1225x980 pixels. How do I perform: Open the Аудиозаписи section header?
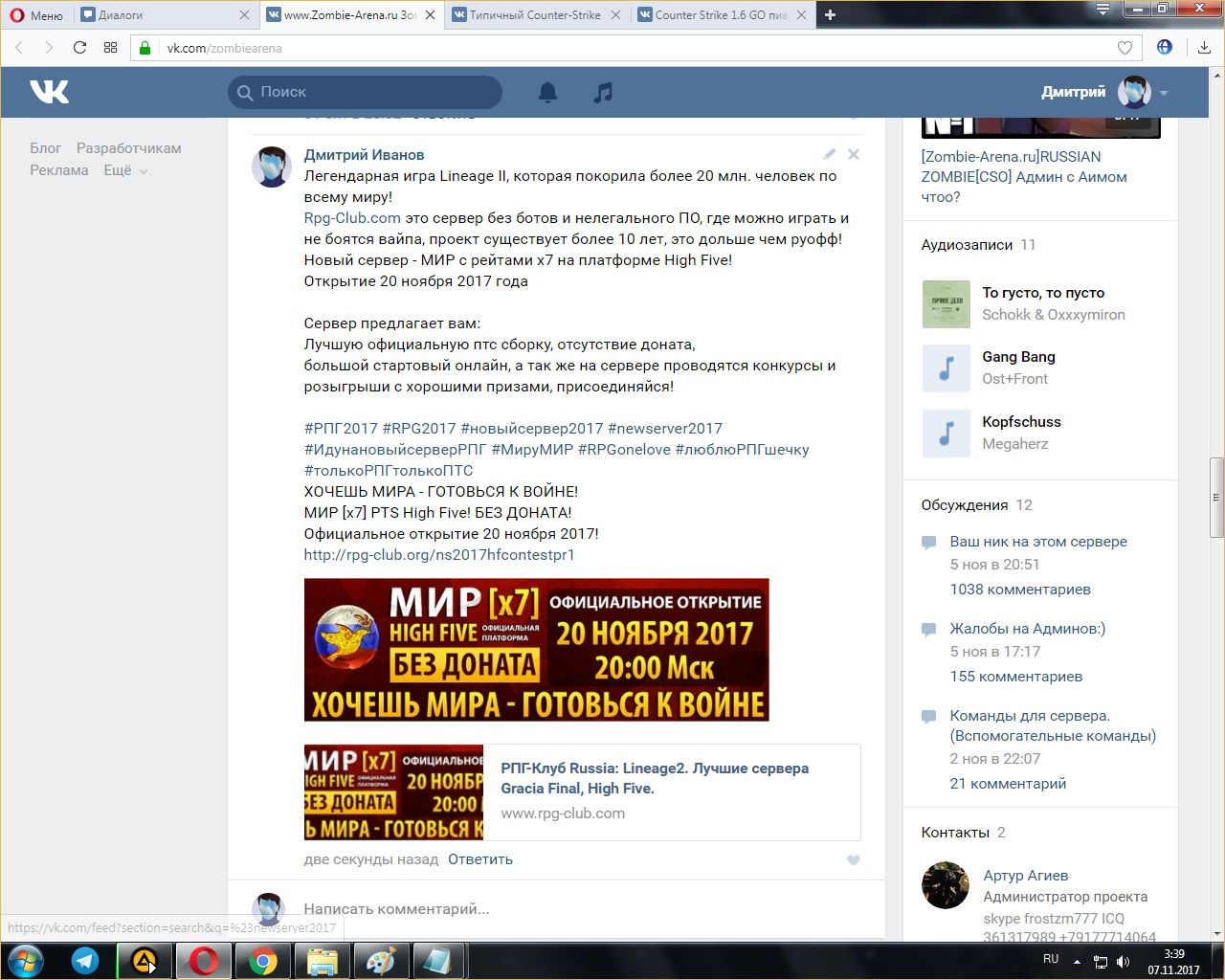967,245
